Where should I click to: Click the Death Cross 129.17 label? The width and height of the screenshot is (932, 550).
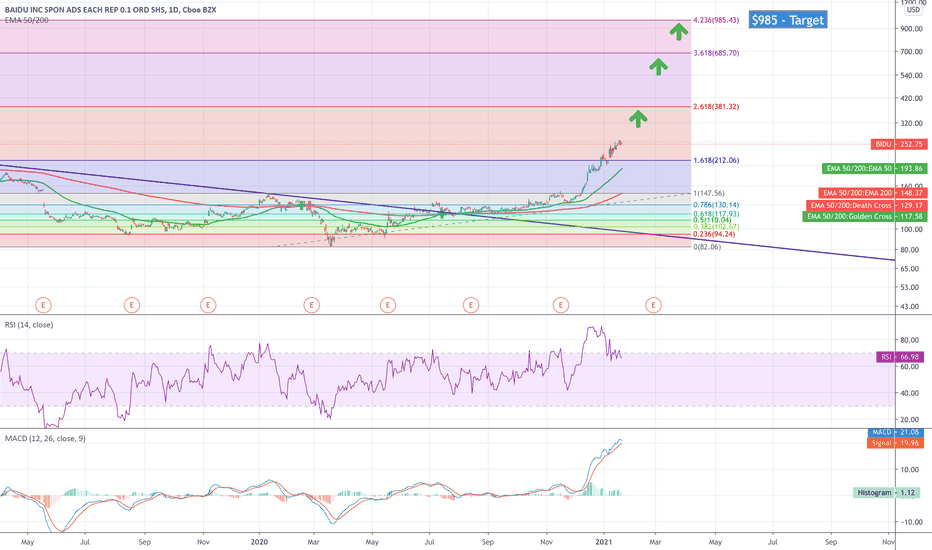pos(867,205)
